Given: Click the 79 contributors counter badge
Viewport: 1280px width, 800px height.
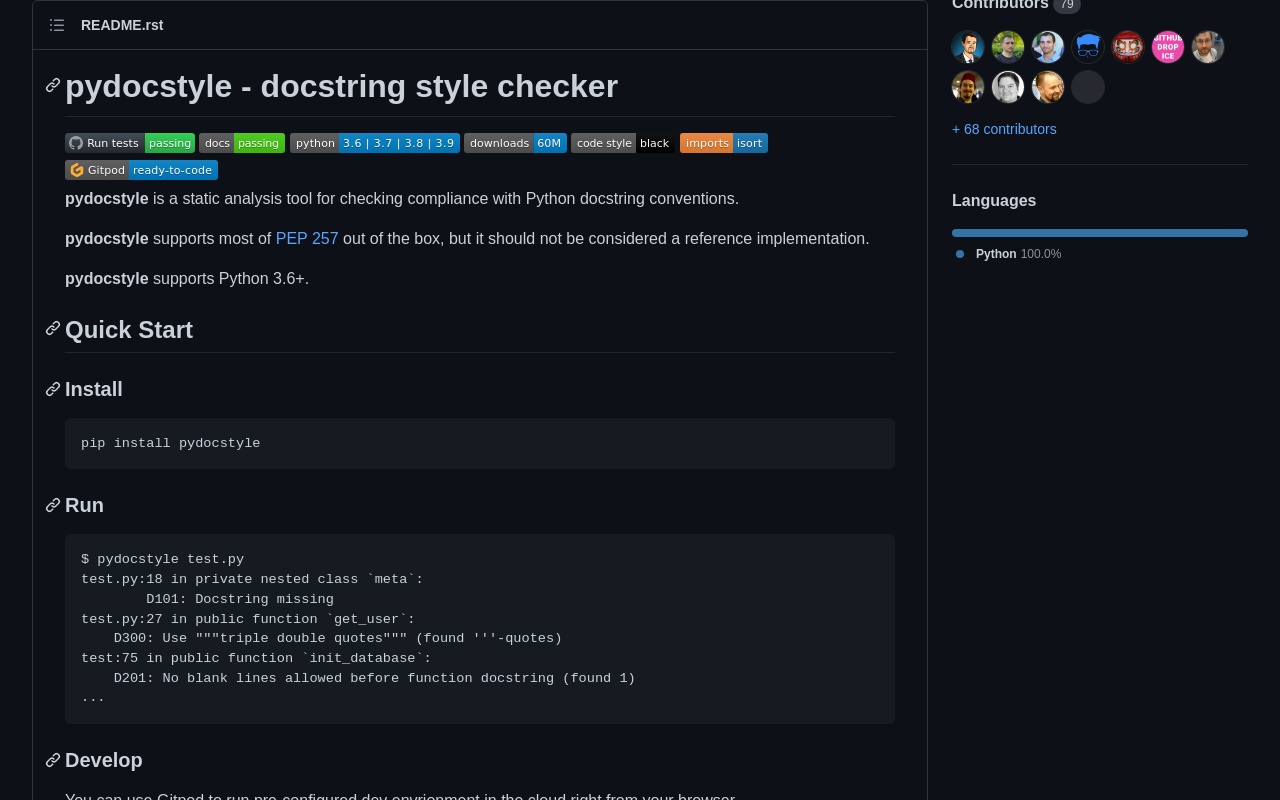Looking at the screenshot, I should click(x=1067, y=5).
